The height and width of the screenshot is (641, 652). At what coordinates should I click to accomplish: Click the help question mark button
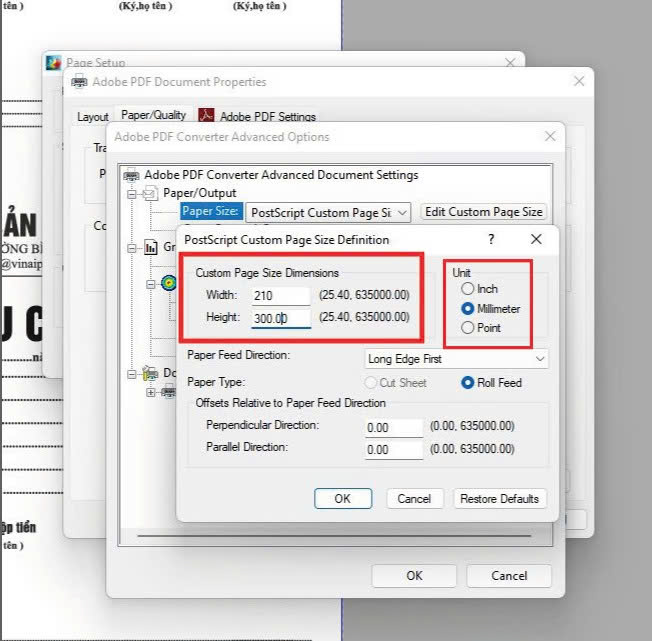click(x=491, y=239)
